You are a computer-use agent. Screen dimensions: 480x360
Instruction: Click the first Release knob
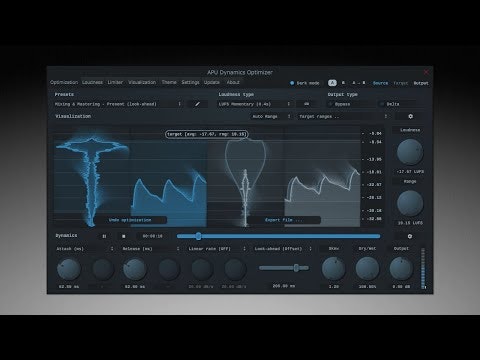[135, 269]
